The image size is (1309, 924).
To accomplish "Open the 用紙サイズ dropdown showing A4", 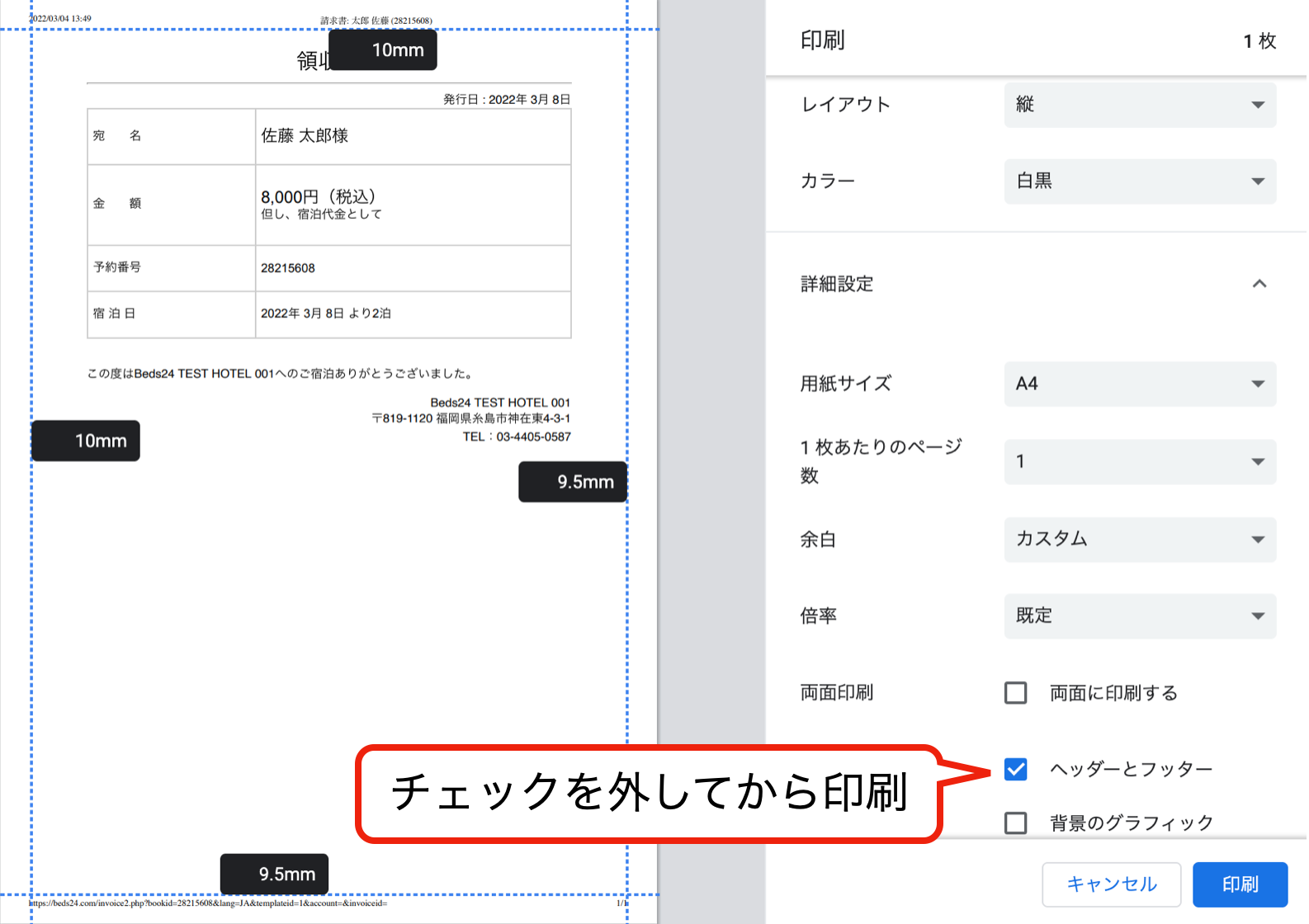I will point(1139,384).
